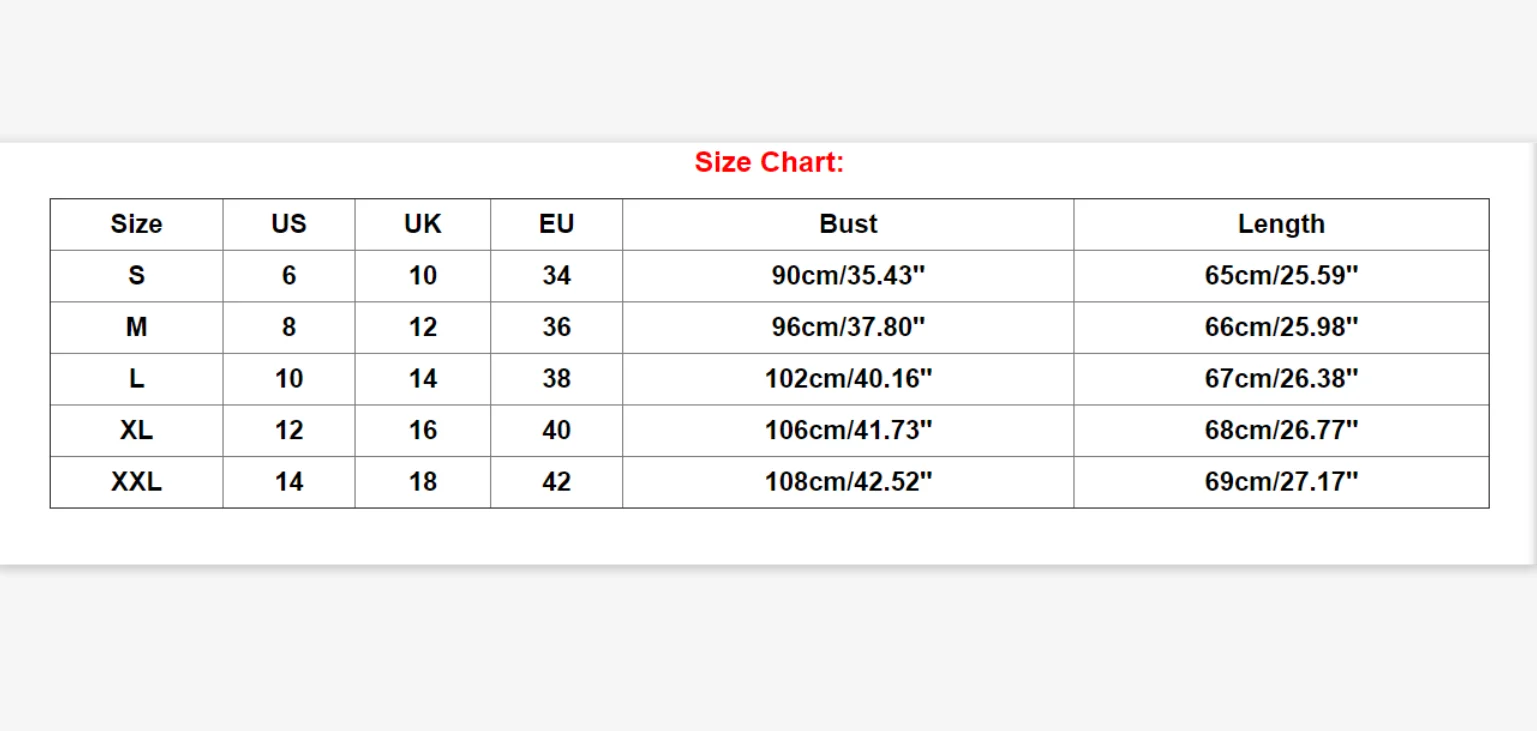The width and height of the screenshot is (1537, 731).
Task: Select the UK column header
Action: pos(423,224)
